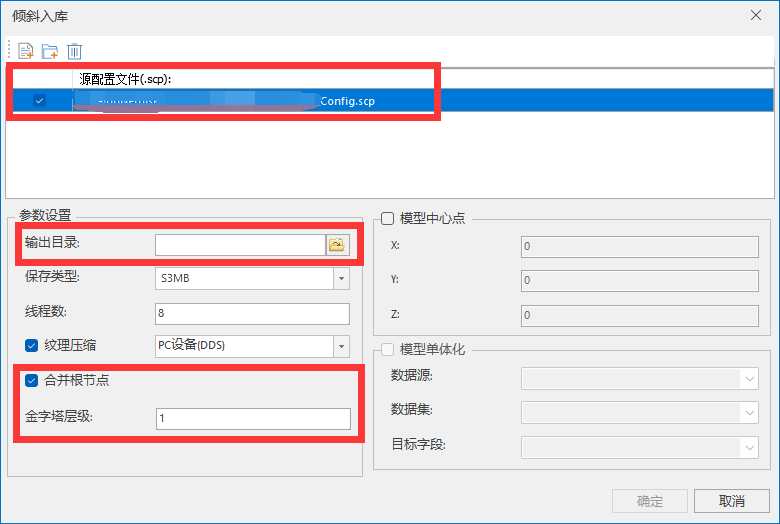Open the PC设备(DDS) texture compression dropdown
The height and width of the screenshot is (524, 780).
[341, 346]
